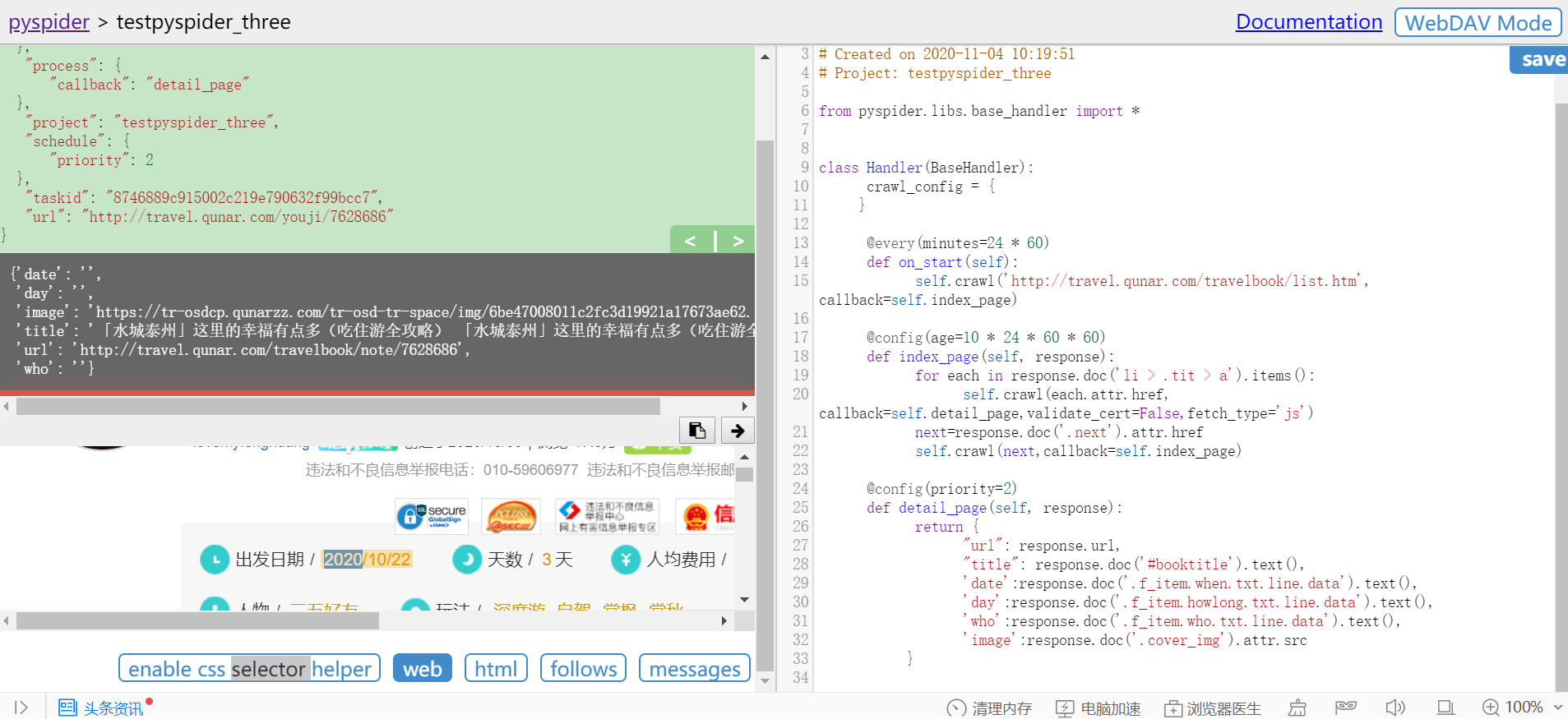Click result panel horizontal scroll right arrow
This screenshot has width=1568, height=719.
point(744,407)
